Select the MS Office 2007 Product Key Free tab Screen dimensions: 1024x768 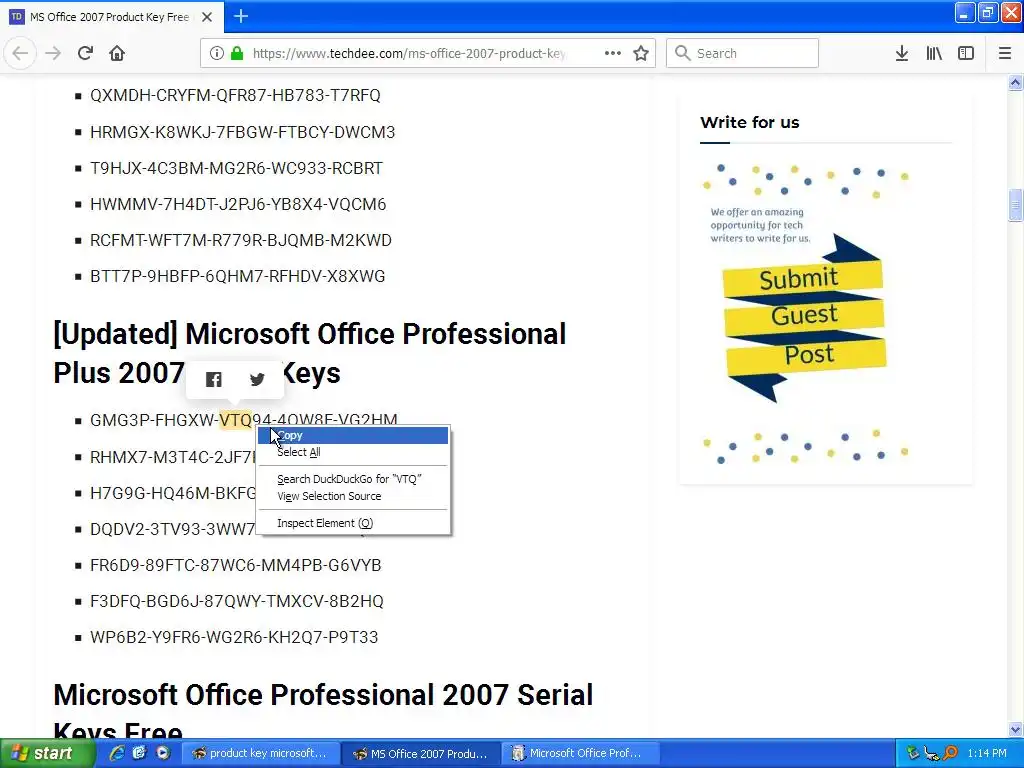(x=112, y=17)
